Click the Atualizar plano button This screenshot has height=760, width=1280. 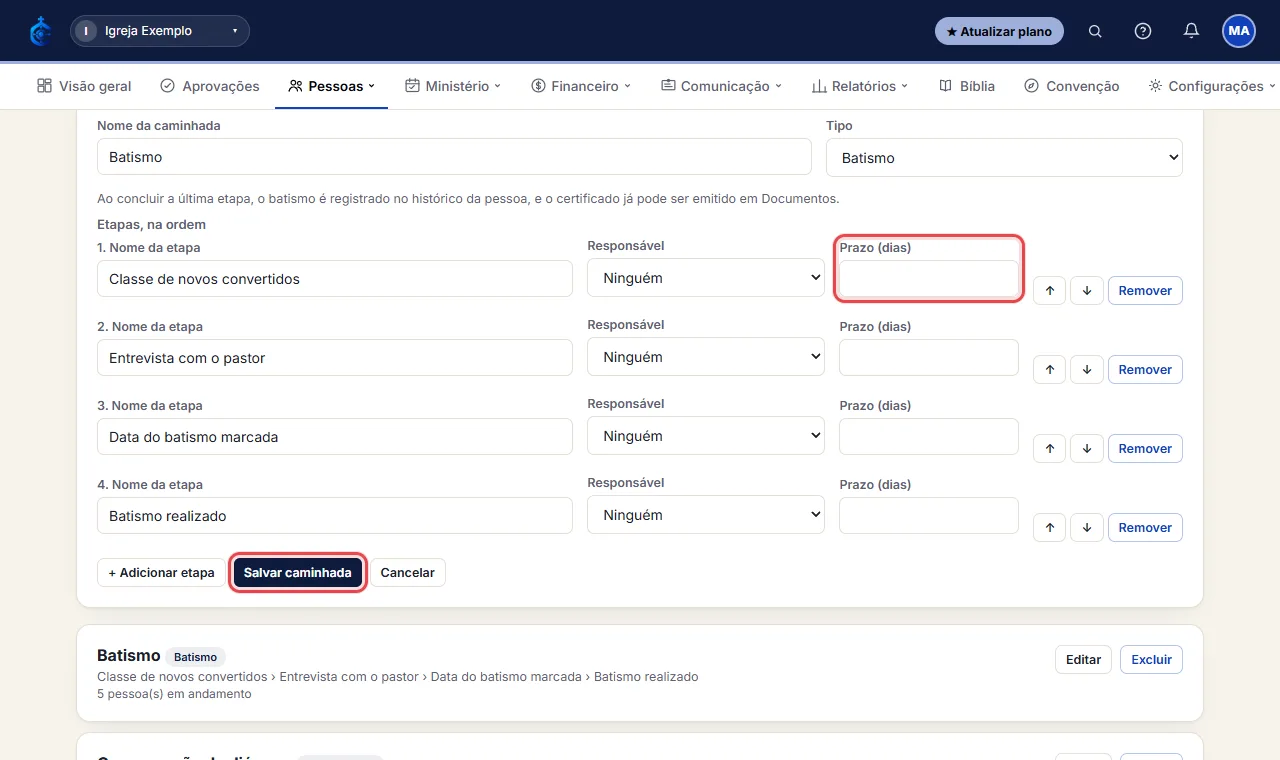pyautogui.click(x=999, y=31)
